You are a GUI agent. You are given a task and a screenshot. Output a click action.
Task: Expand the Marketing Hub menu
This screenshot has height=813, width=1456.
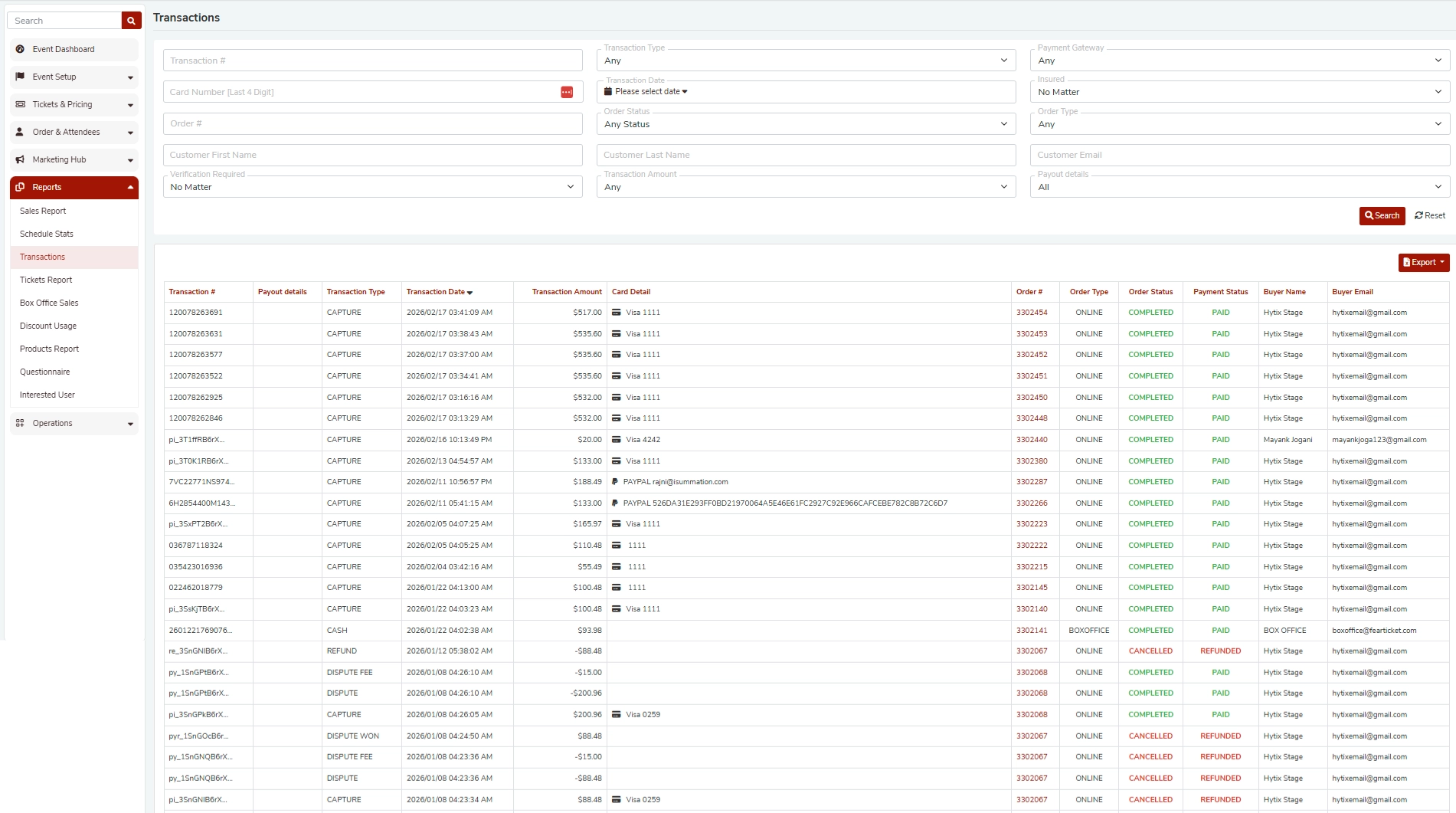point(74,159)
